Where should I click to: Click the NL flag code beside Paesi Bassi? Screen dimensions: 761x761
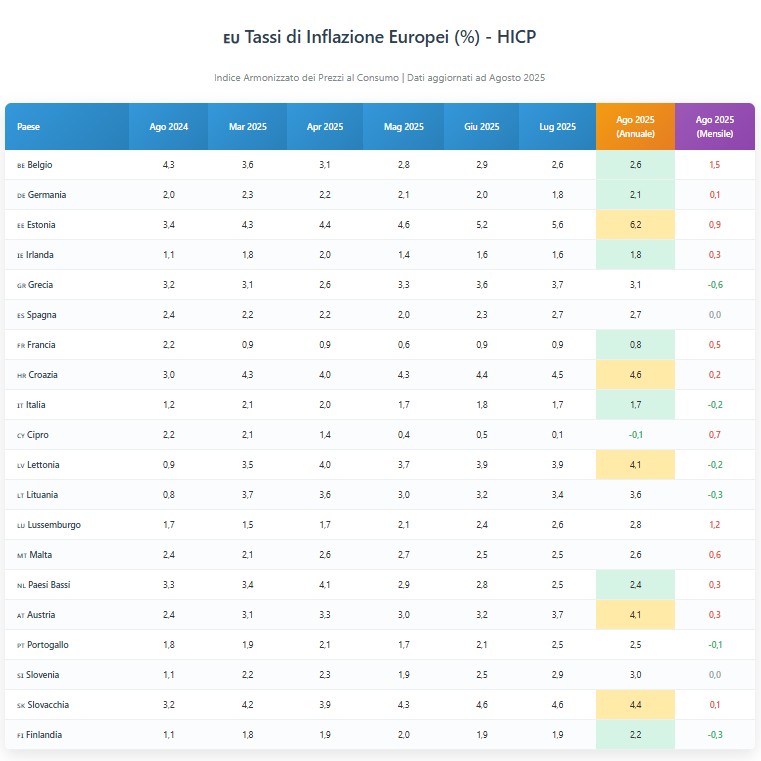click(21, 585)
